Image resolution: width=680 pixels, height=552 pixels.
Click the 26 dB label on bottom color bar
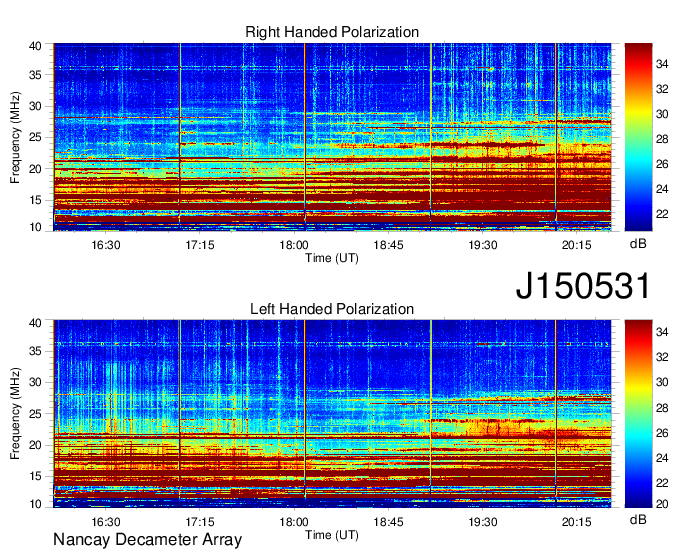click(662, 433)
